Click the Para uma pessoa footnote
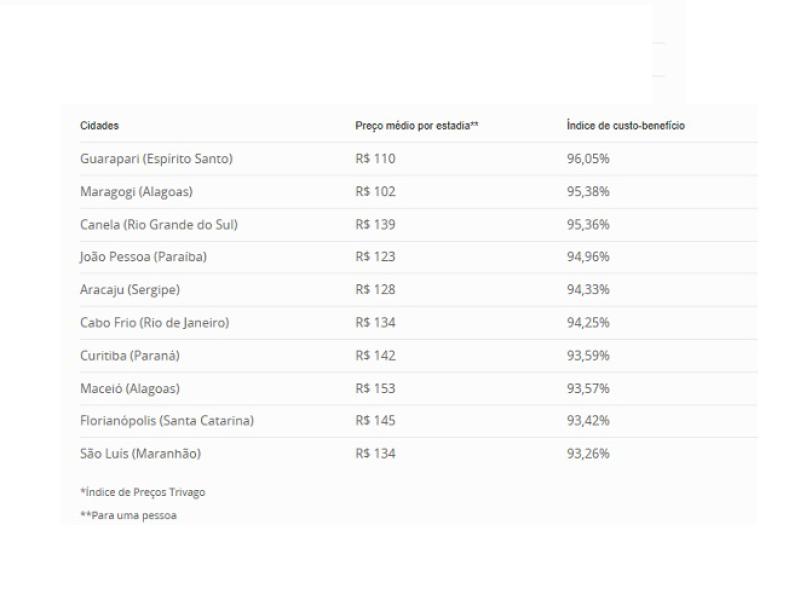800x600 pixels. tap(128, 516)
